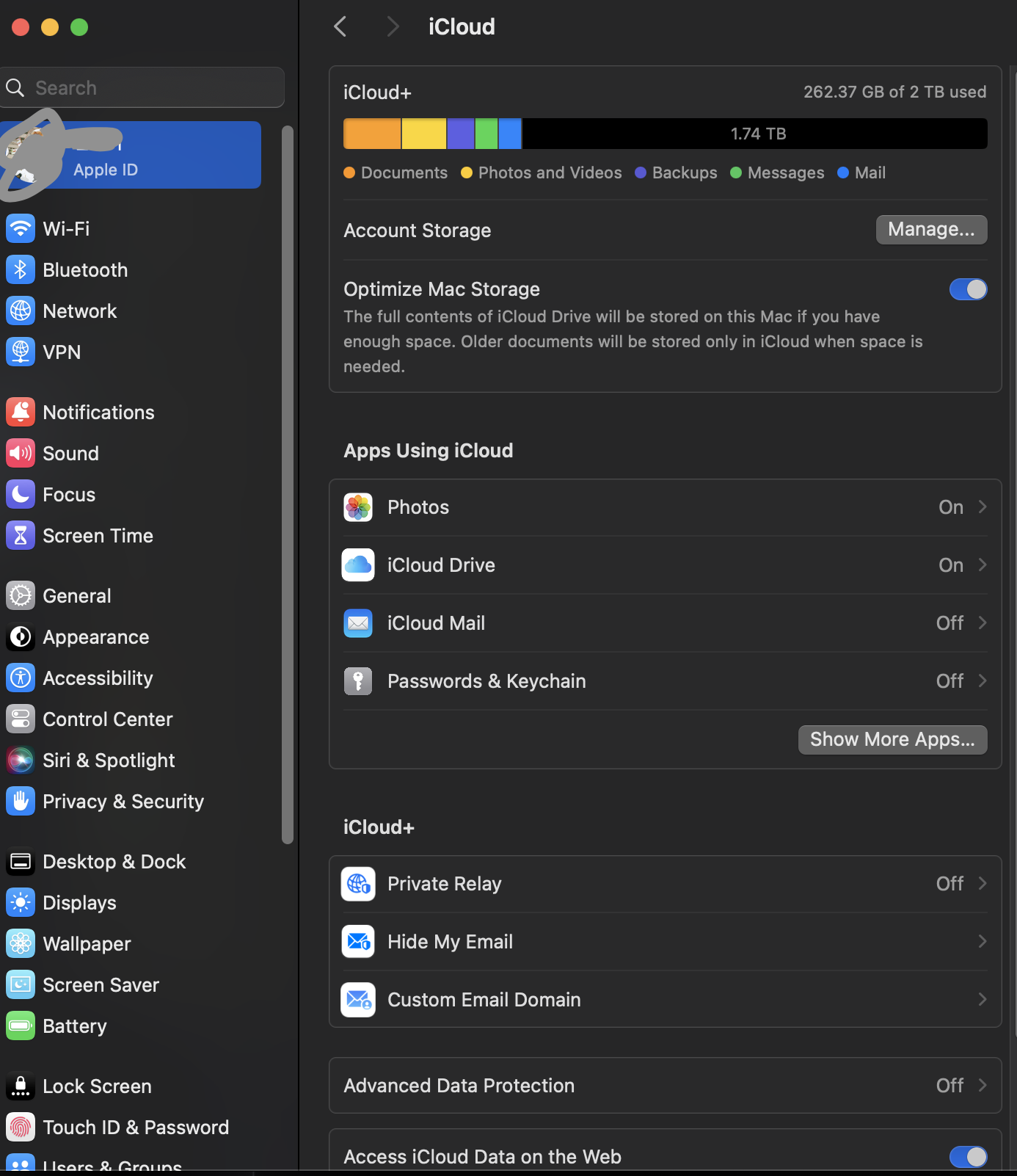Screen dimensions: 1017x1176
Task: Click the Appearance icon
Action: coord(21,636)
